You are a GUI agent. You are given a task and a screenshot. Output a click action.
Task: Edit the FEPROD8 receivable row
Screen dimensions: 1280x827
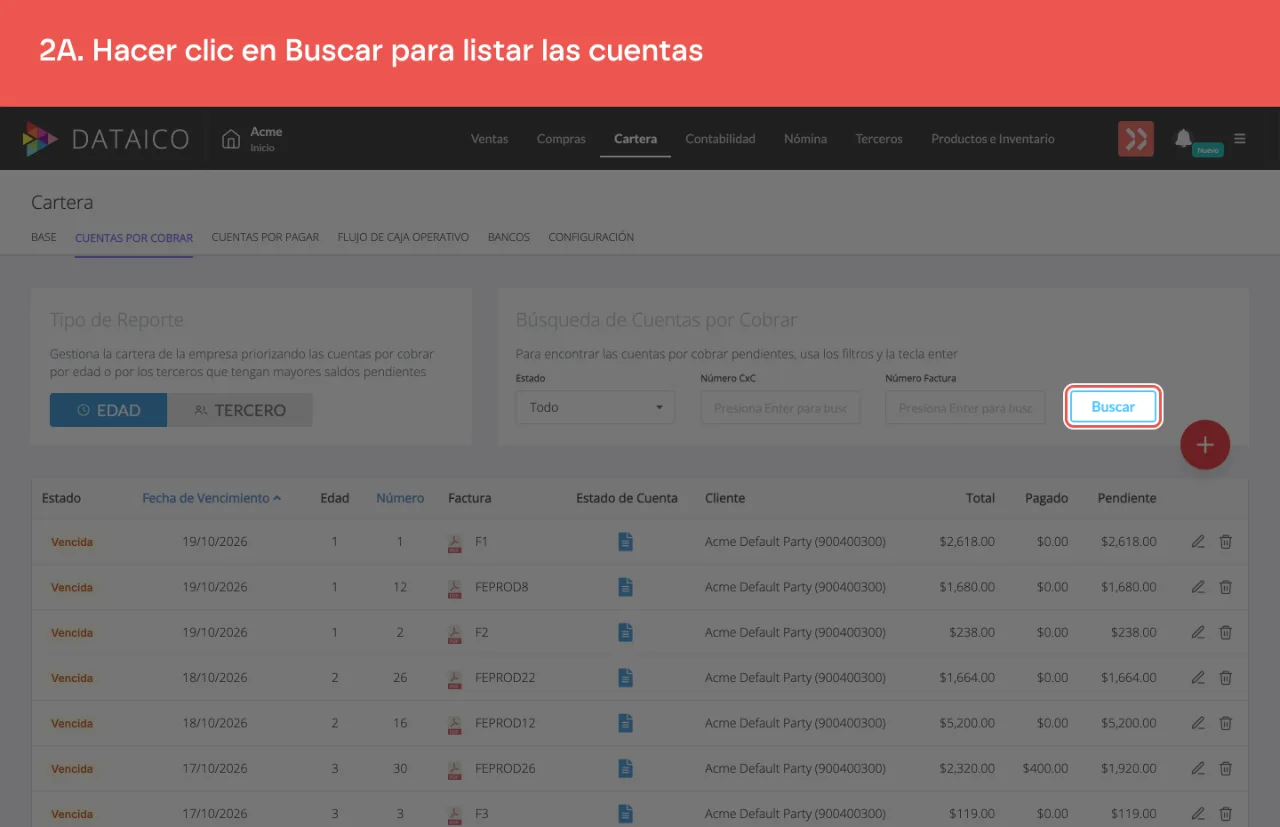coord(1198,587)
